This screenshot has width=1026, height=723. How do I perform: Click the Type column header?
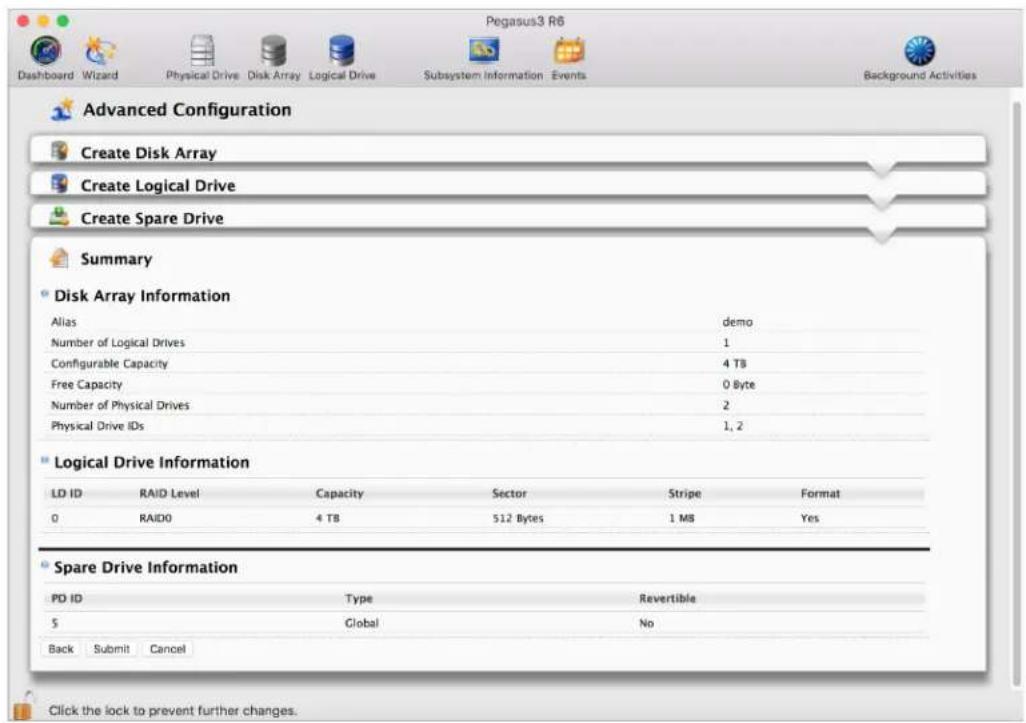pyautogui.click(x=359, y=598)
